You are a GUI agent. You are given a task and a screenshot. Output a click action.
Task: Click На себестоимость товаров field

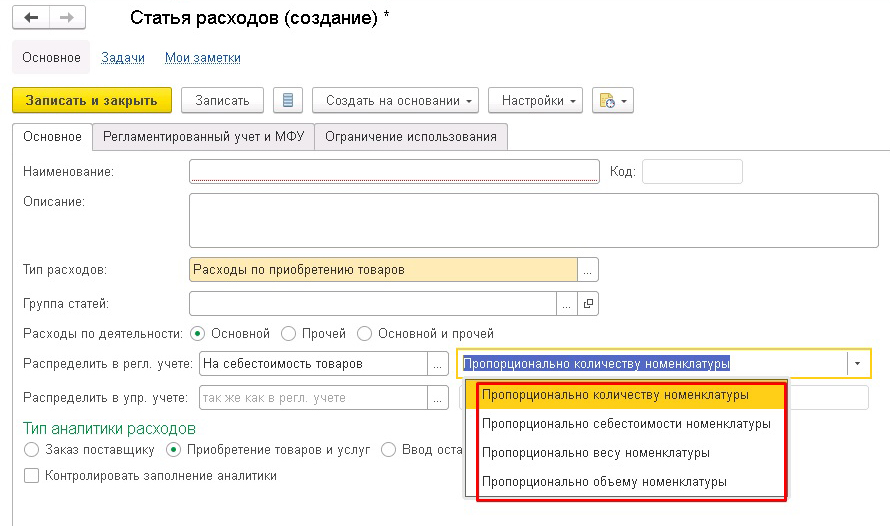click(x=313, y=364)
